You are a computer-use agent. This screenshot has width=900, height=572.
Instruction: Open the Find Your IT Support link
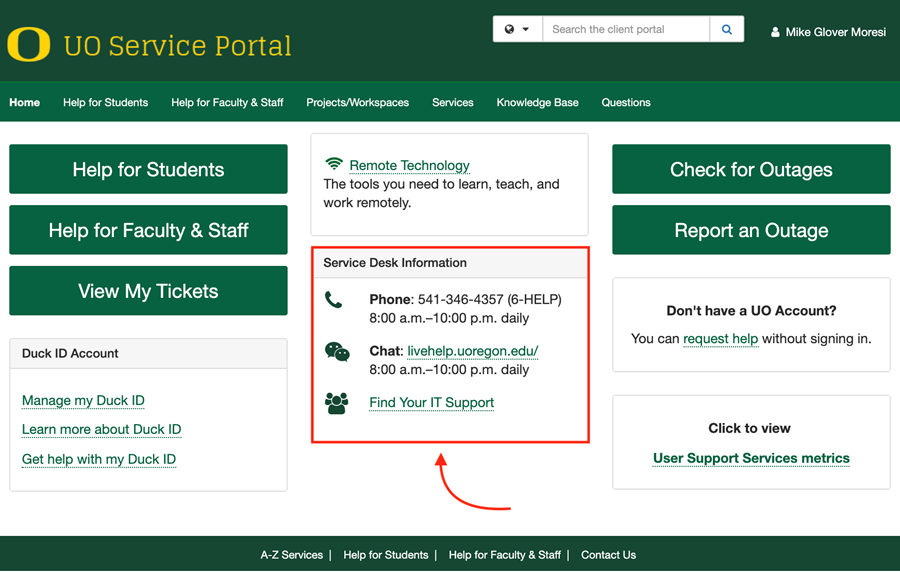point(432,402)
